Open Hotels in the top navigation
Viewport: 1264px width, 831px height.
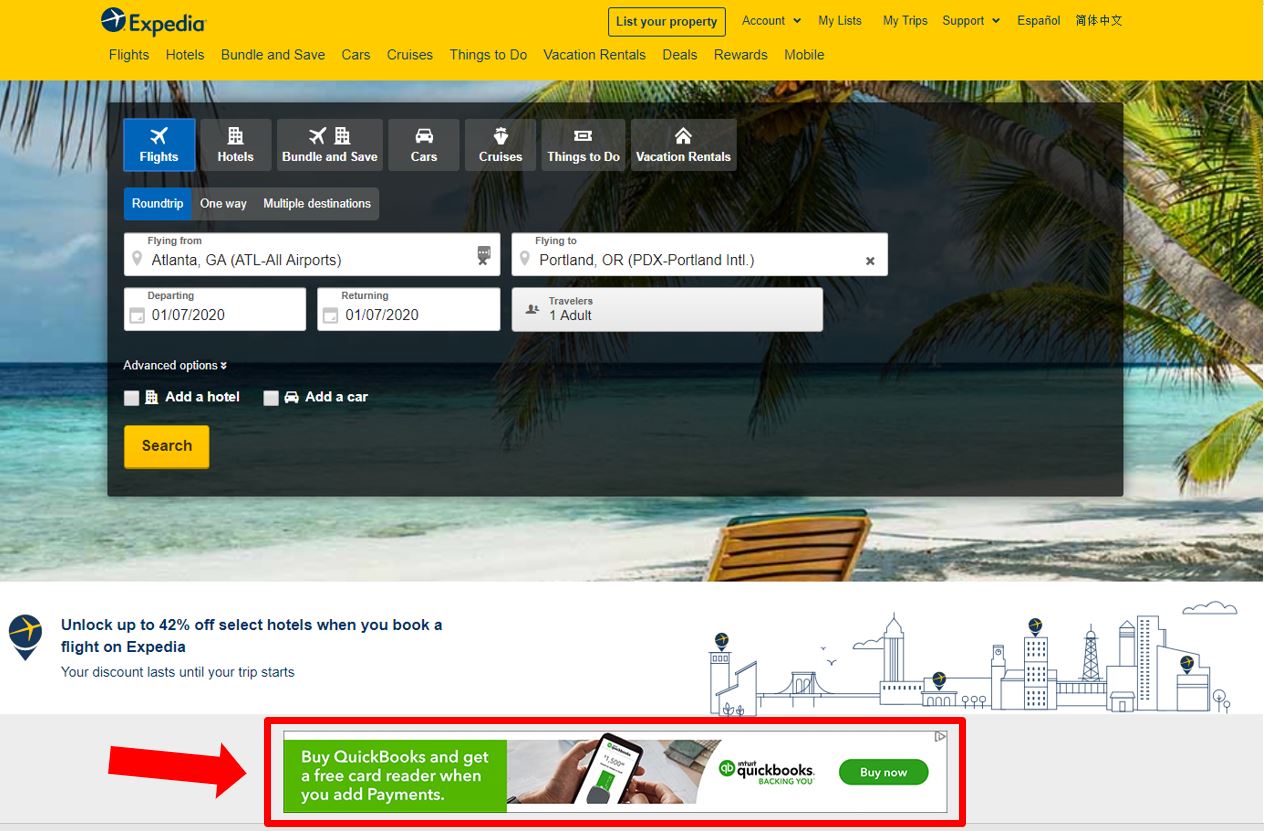(185, 55)
